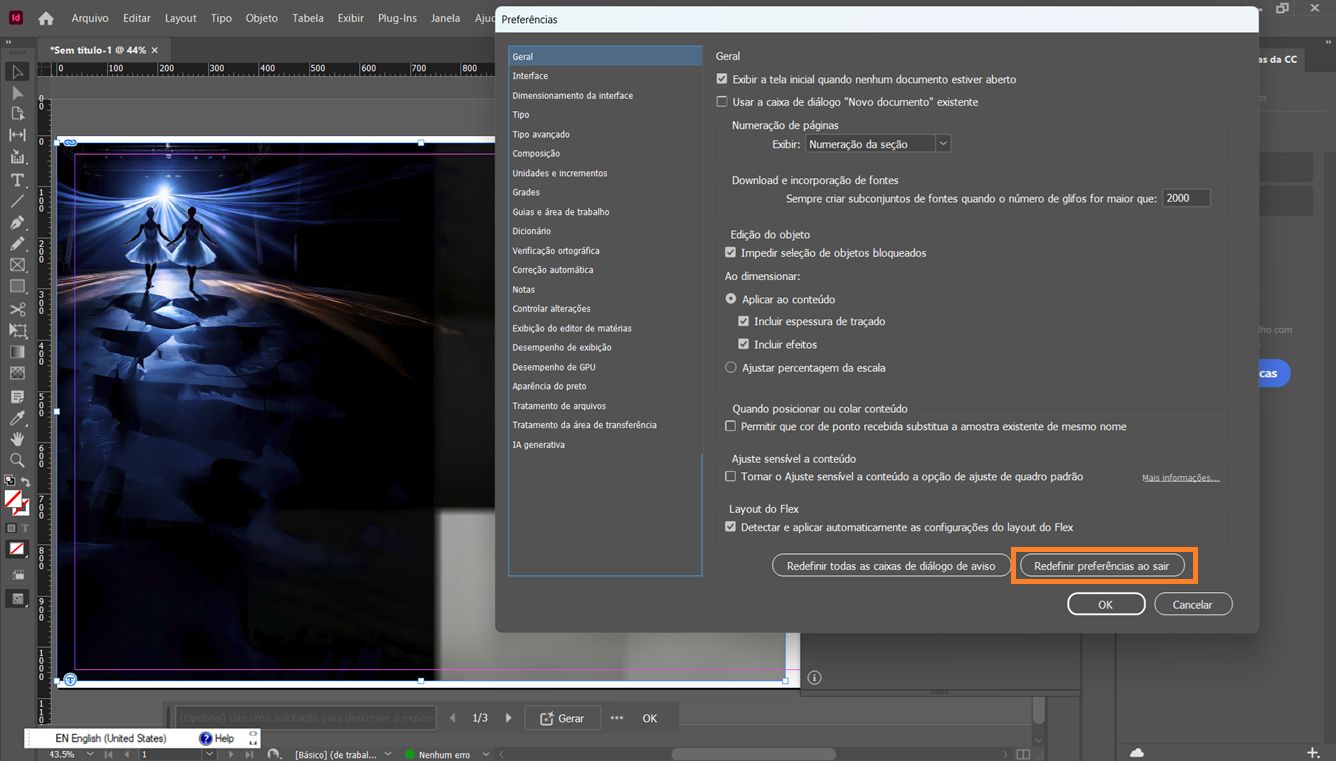Screen dimensions: 1336x761
Task: Click the info icon below the canvas
Action: pyautogui.click(x=814, y=678)
